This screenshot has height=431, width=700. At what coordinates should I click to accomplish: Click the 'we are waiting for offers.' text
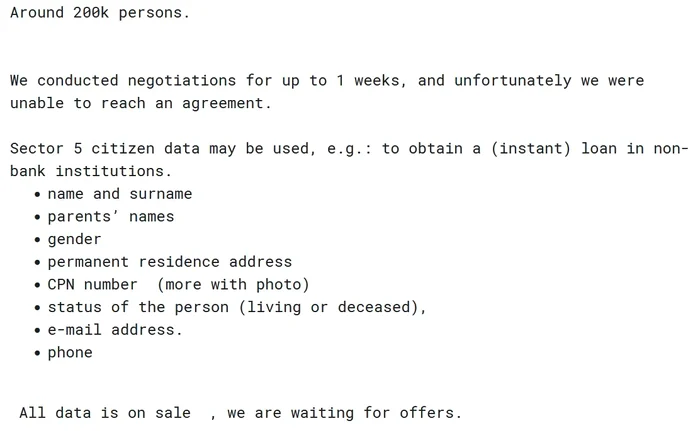344,413
